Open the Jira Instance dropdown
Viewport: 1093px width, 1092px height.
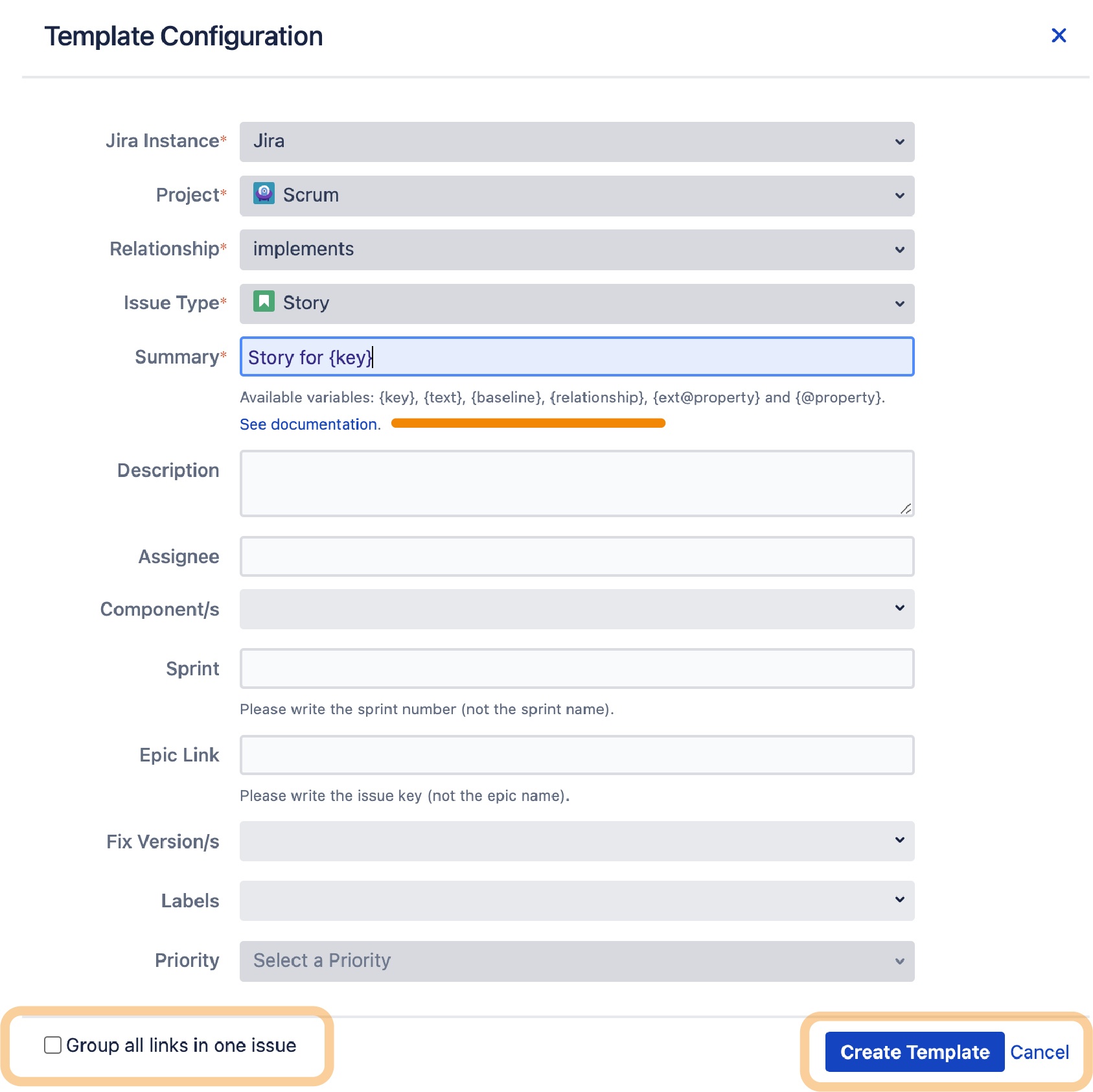[x=577, y=141]
